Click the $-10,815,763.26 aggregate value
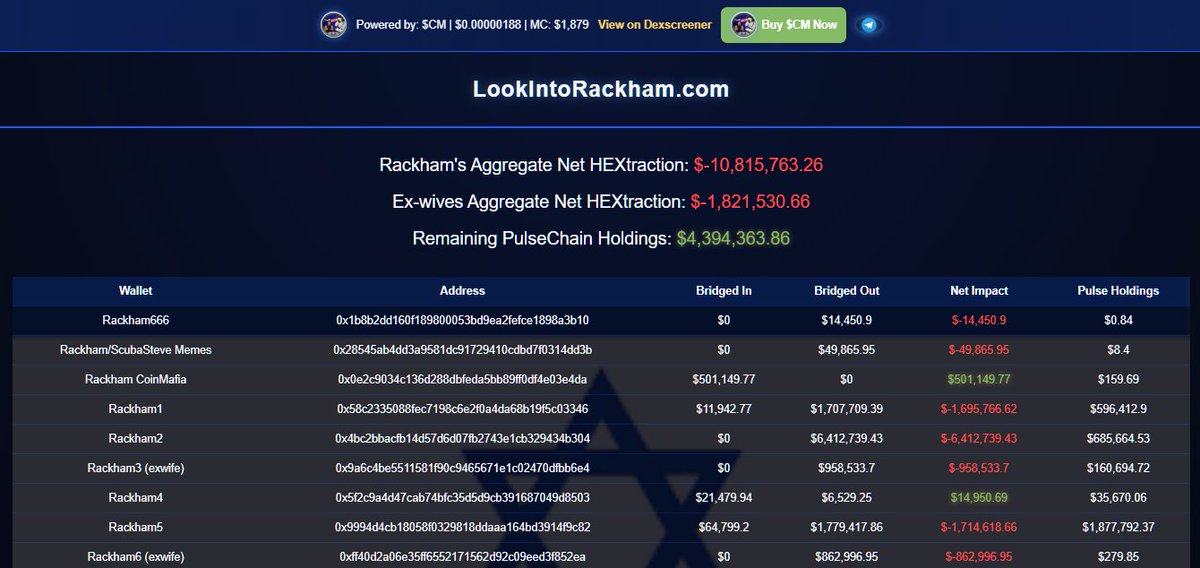Viewport: 1200px width, 568px height. pyautogui.click(x=758, y=165)
